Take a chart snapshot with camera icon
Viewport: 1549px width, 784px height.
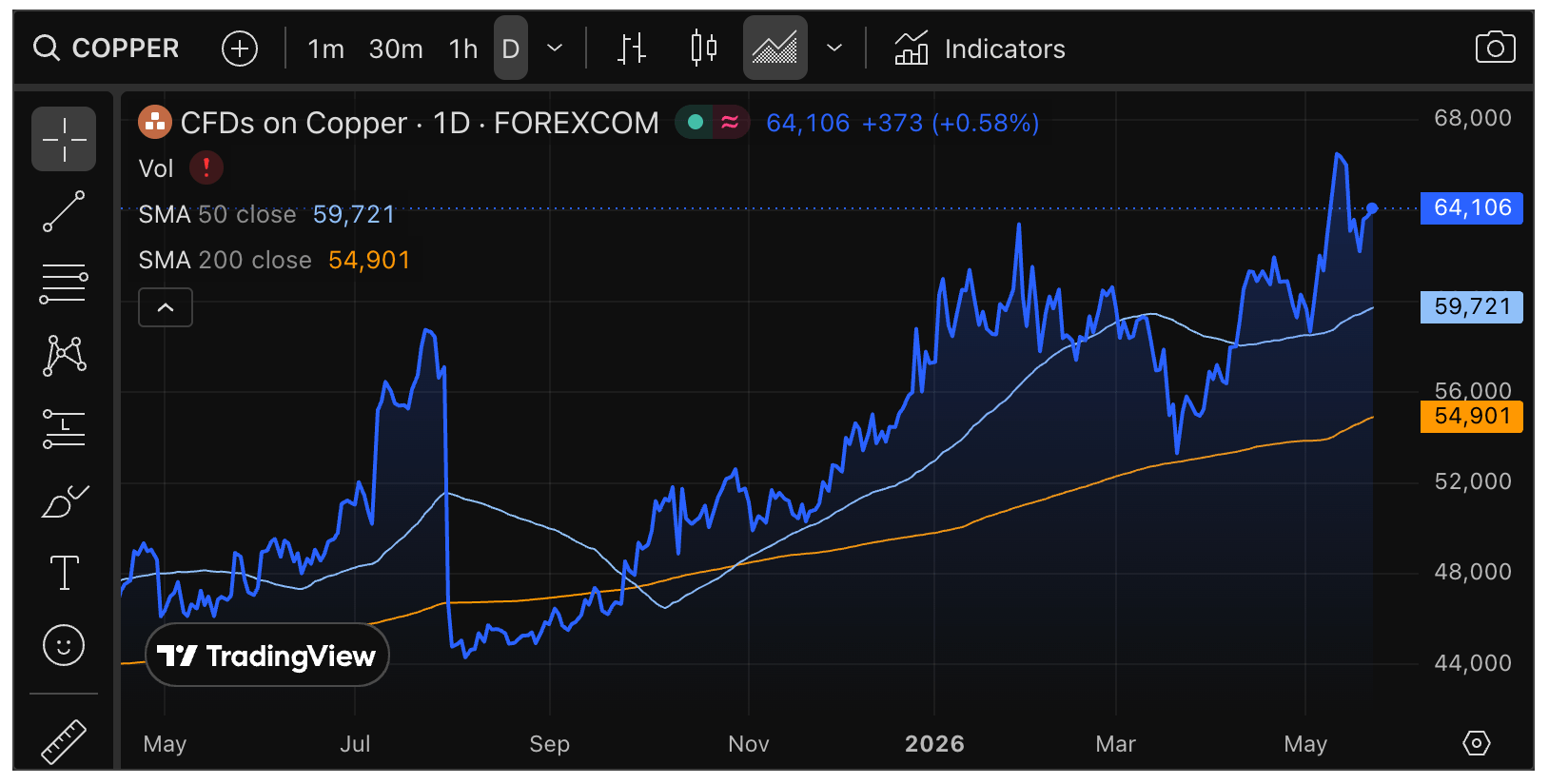[1495, 48]
